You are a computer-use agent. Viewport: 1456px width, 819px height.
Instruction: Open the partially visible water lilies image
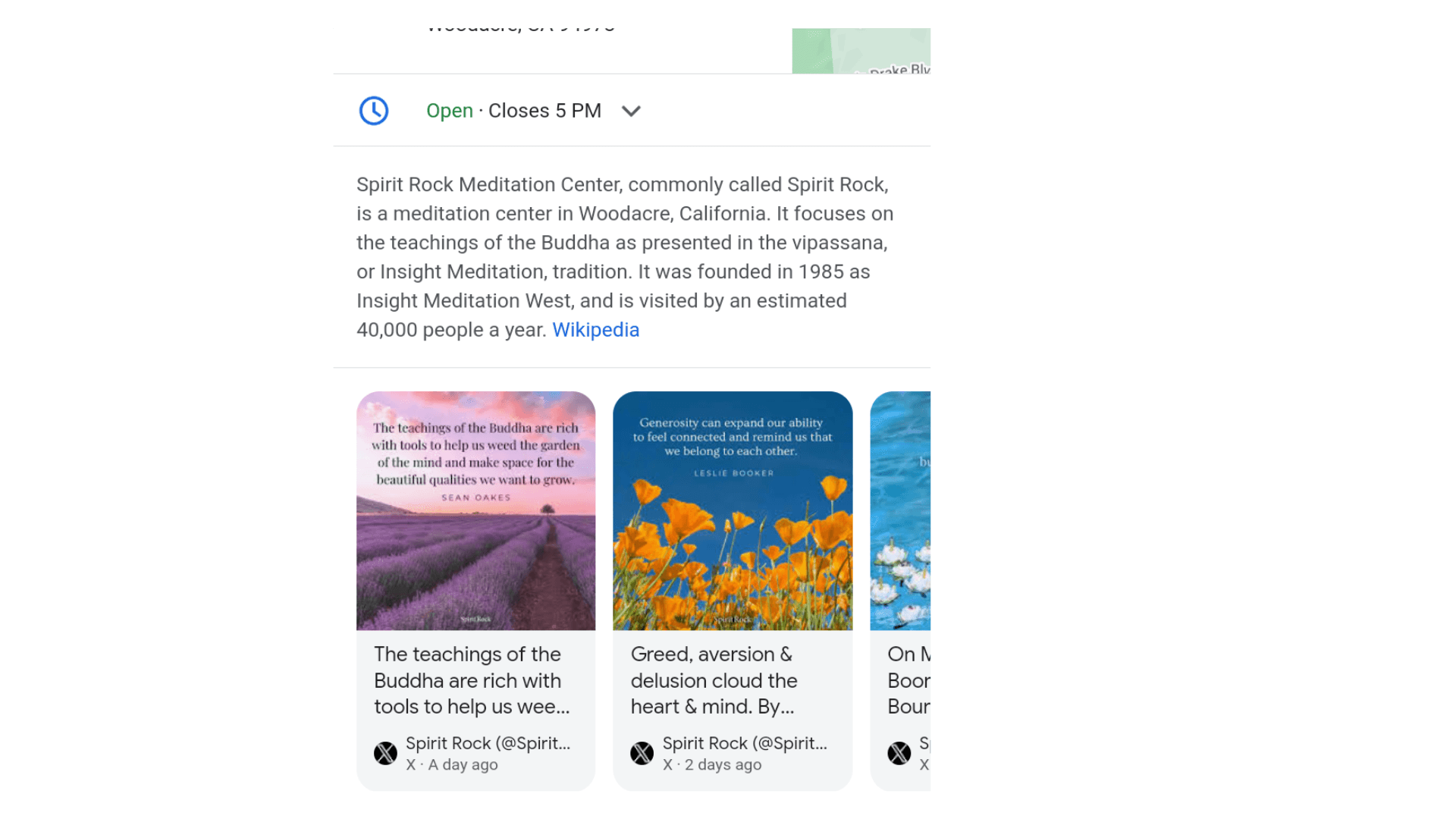click(900, 510)
